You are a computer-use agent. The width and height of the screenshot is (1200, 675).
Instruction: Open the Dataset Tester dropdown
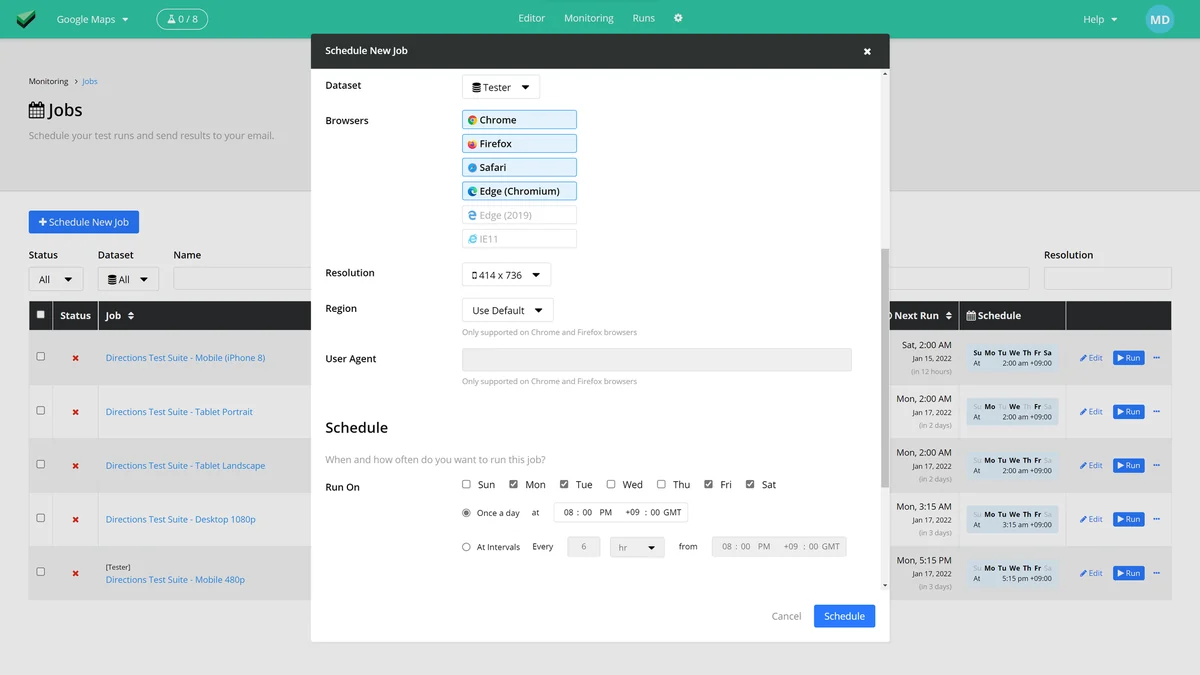tap(501, 87)
